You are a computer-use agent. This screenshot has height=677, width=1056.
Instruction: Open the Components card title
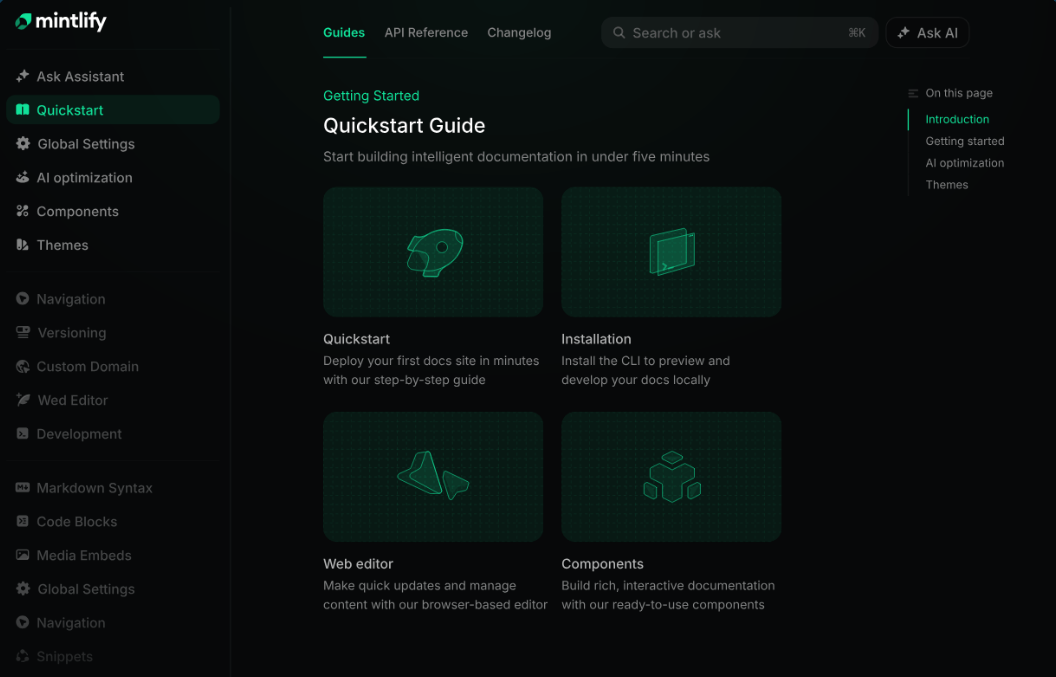602,564
